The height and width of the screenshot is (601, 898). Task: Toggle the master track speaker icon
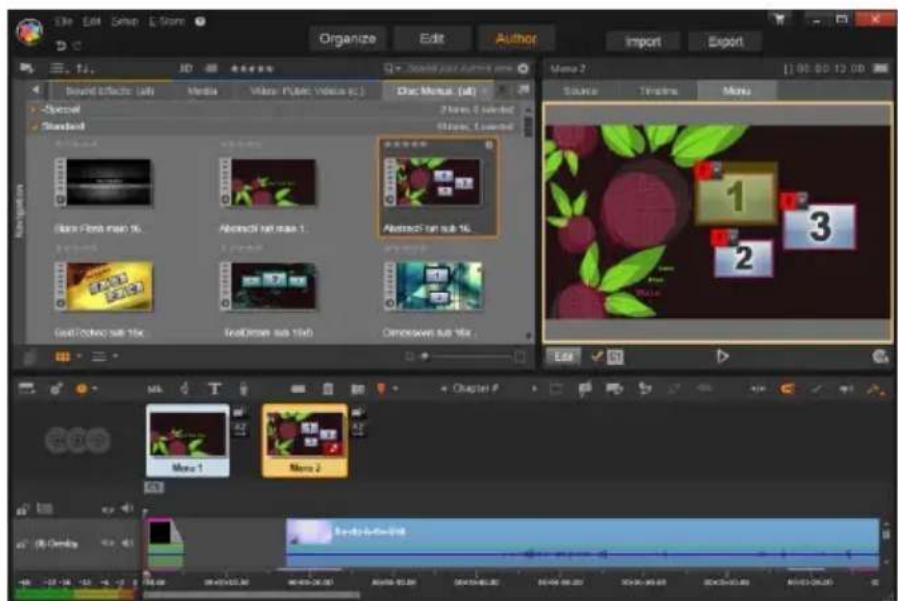(127, 508)
